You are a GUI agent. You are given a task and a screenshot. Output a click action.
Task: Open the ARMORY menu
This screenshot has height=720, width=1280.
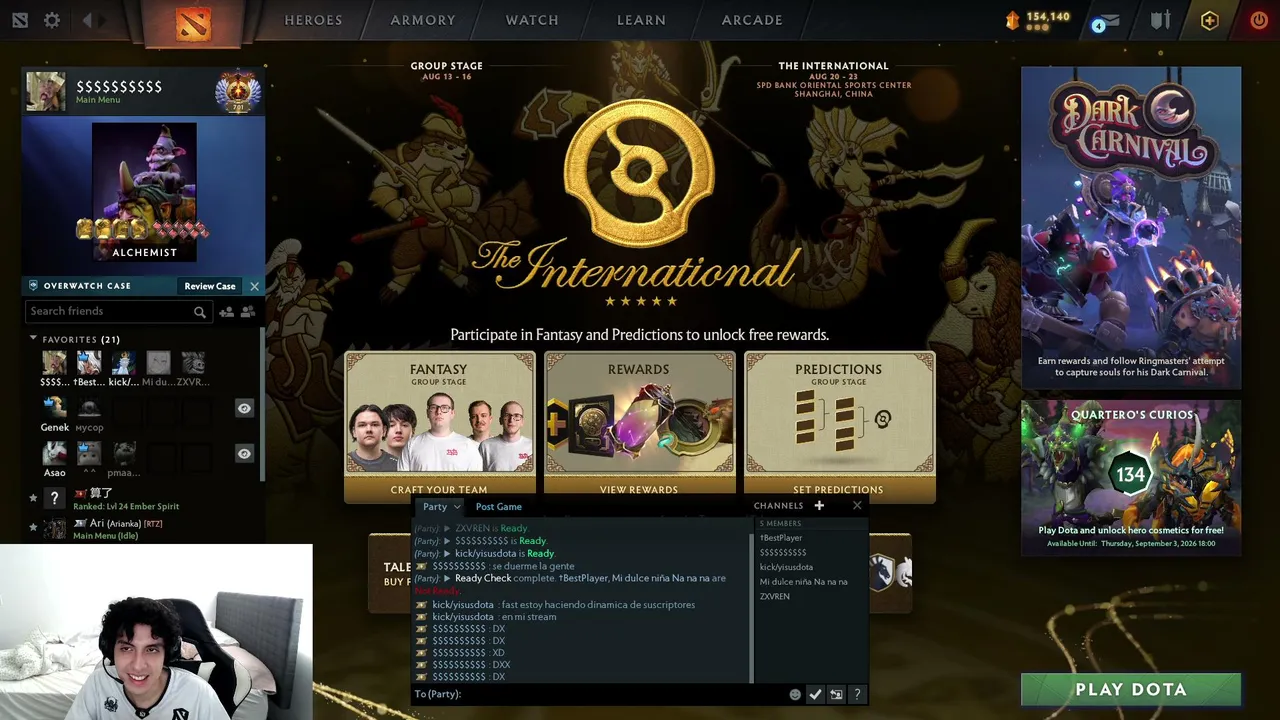423,20
